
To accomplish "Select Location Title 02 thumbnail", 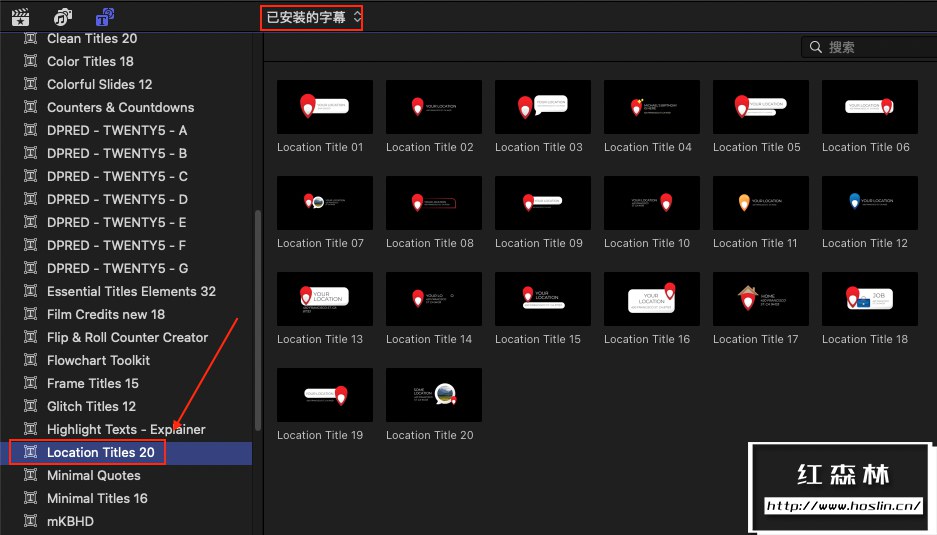I will tap(434, 107).
